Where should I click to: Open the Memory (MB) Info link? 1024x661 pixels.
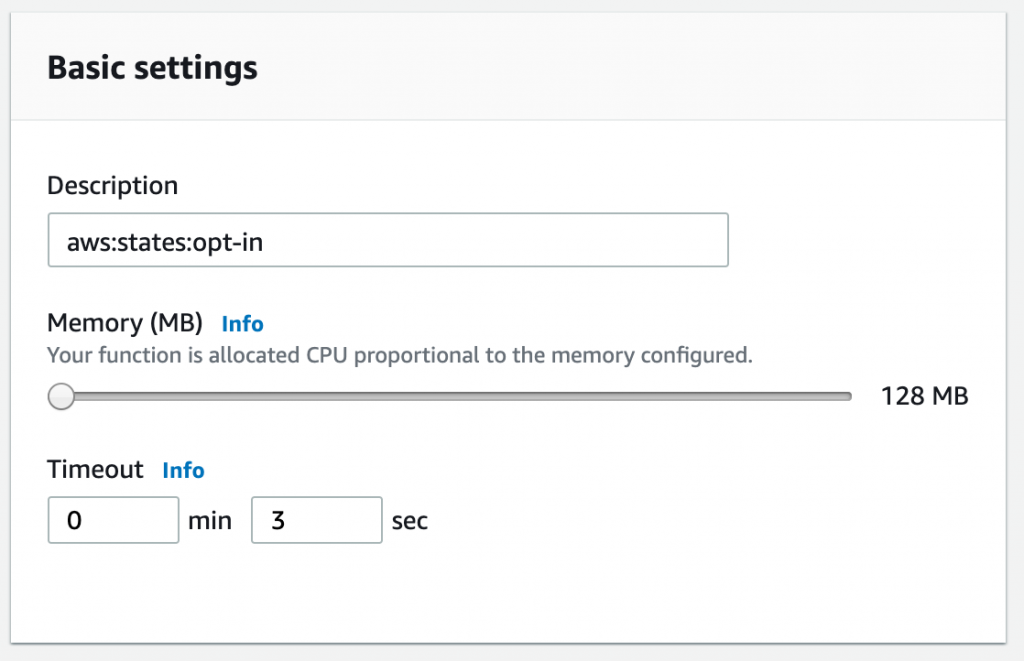coord(242,323)
